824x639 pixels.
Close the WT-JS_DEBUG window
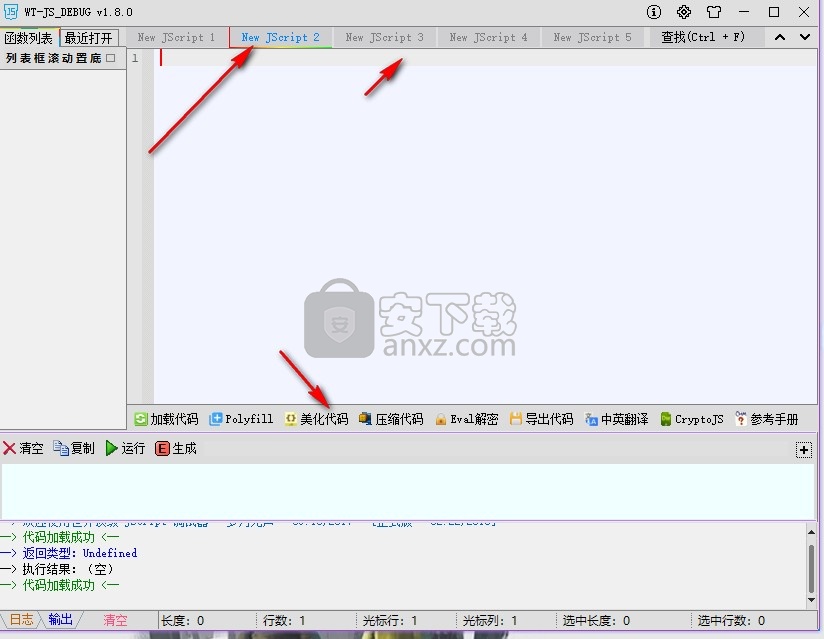804,12
